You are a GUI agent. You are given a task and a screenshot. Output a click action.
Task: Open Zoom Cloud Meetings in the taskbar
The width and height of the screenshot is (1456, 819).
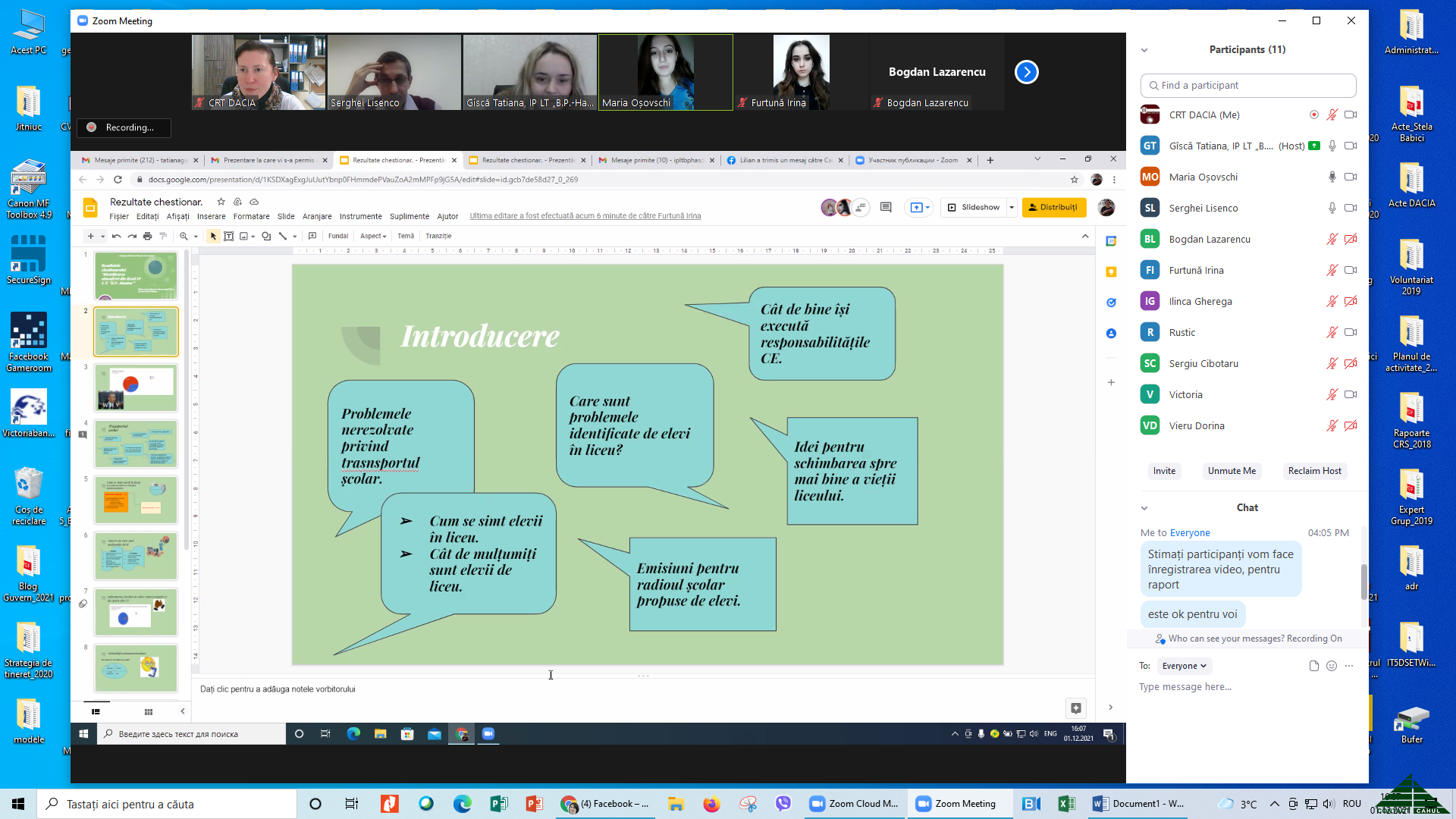point(854,804)
